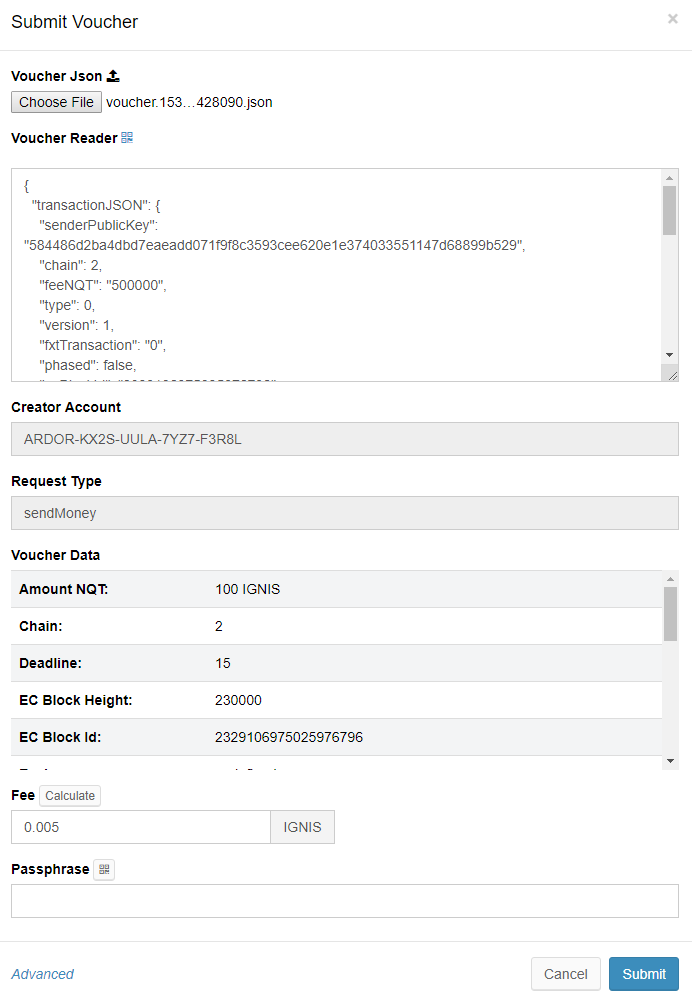Close the Submit Voucher dialog with X
Image resolution: width=692 pixels, height=1003 pixels.
pyautogui.click(x=672, y=19)
